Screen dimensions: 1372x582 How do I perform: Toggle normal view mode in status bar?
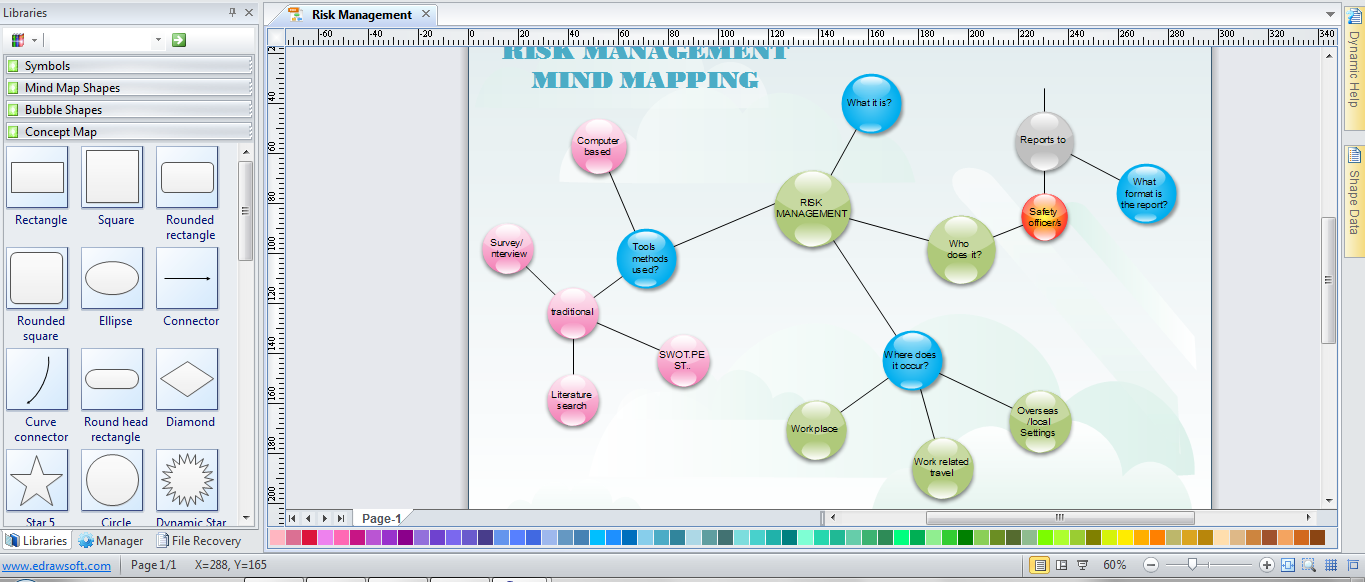pos(1040,564)
